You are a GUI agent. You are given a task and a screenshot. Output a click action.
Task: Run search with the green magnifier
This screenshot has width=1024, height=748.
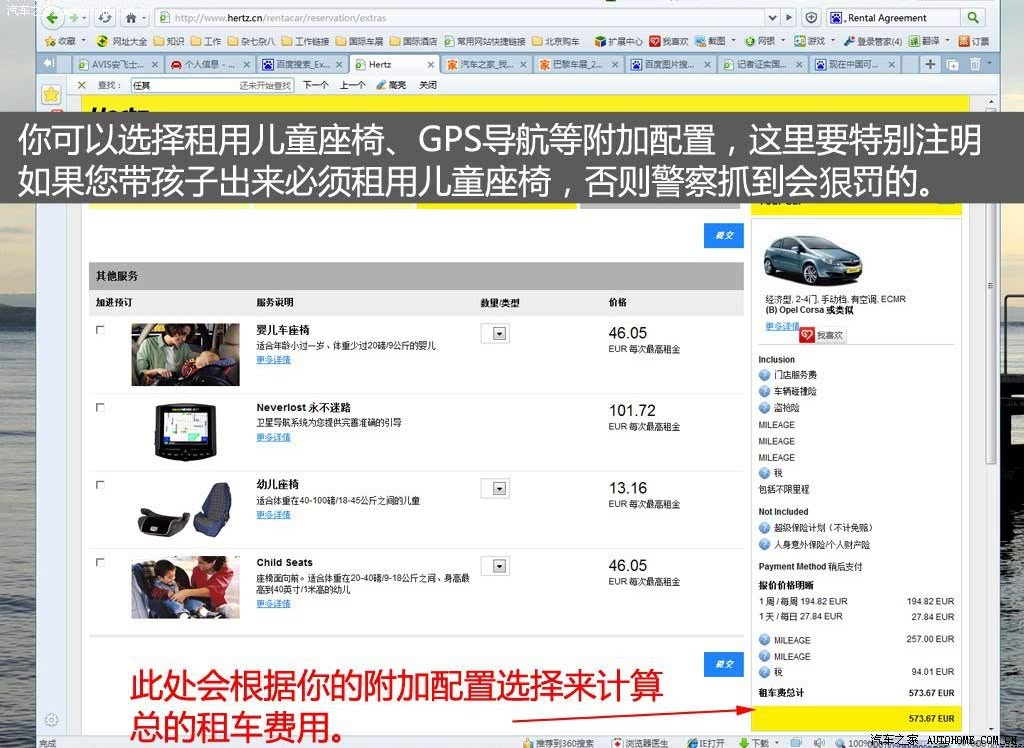click(x=973, y=18)
